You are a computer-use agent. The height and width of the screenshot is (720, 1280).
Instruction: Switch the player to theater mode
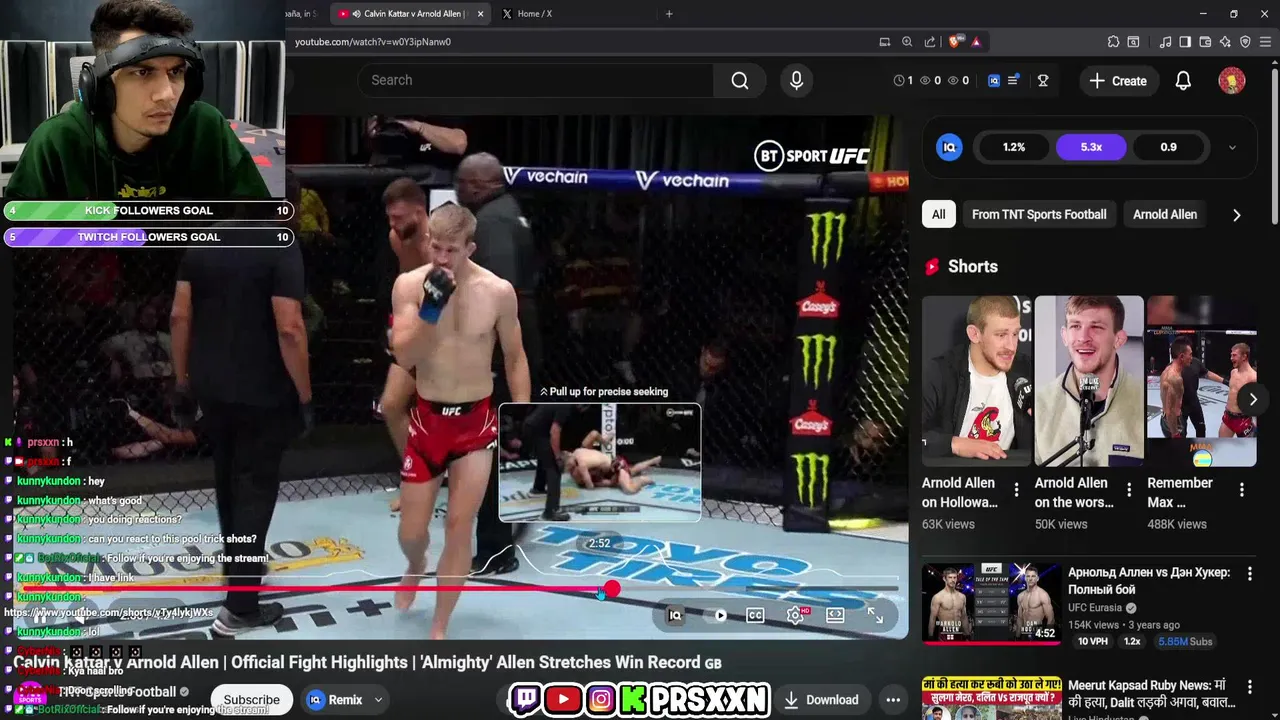[x=835, y=615]
